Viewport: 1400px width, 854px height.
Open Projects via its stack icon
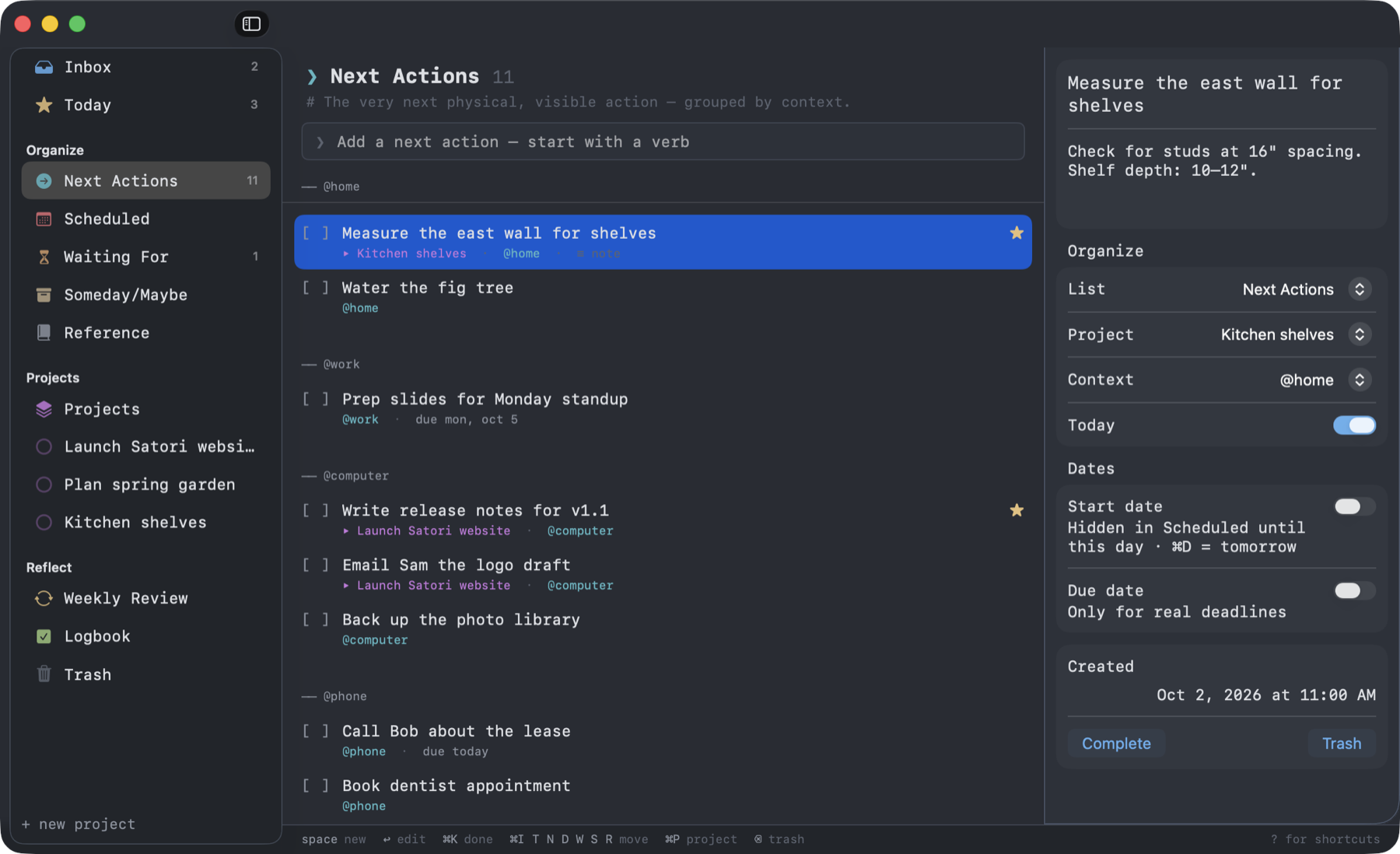pos(44,409)
